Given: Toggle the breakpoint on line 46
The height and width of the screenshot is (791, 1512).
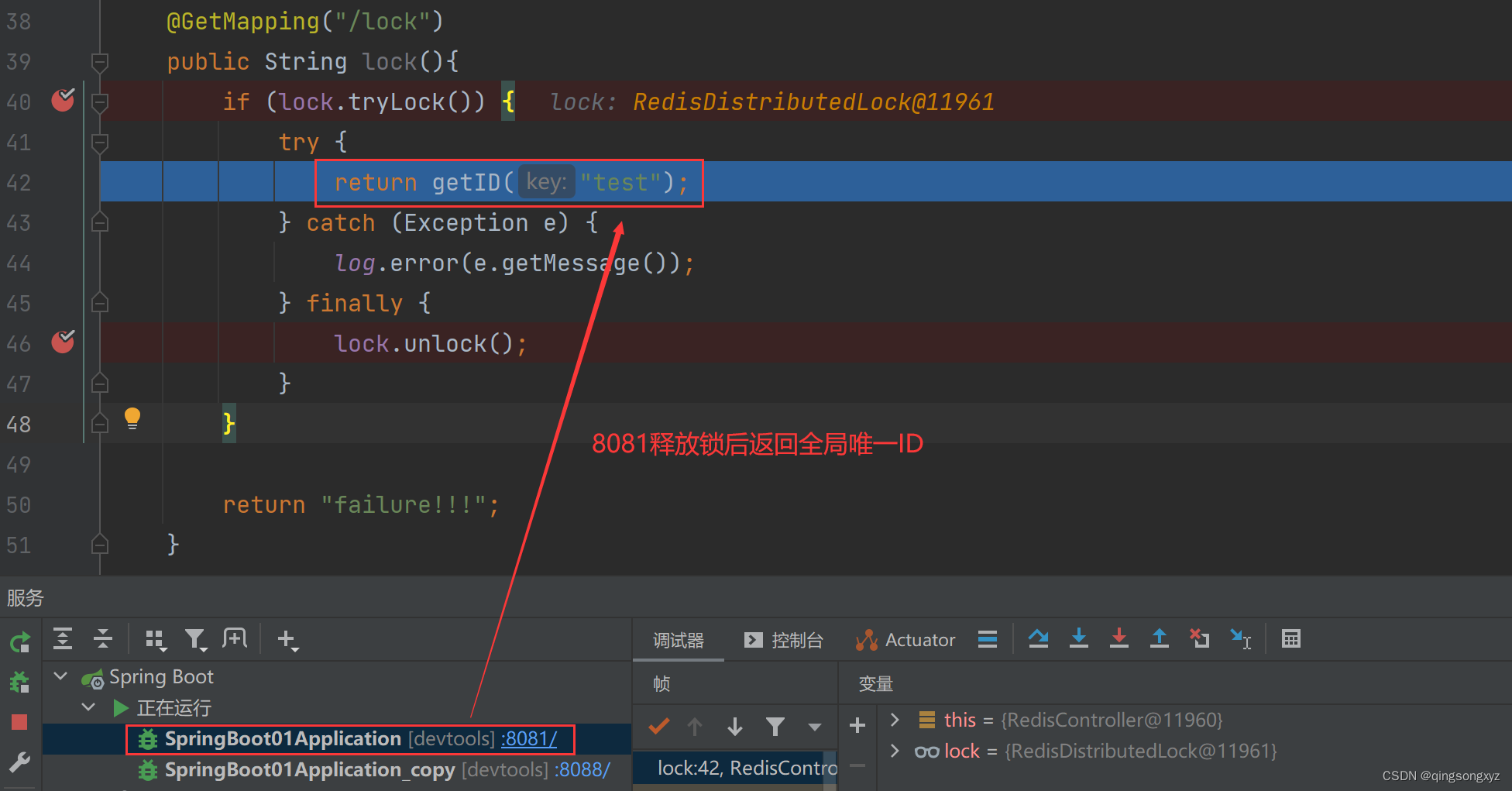Looking at the screenshot, I should tap(63, 342).
